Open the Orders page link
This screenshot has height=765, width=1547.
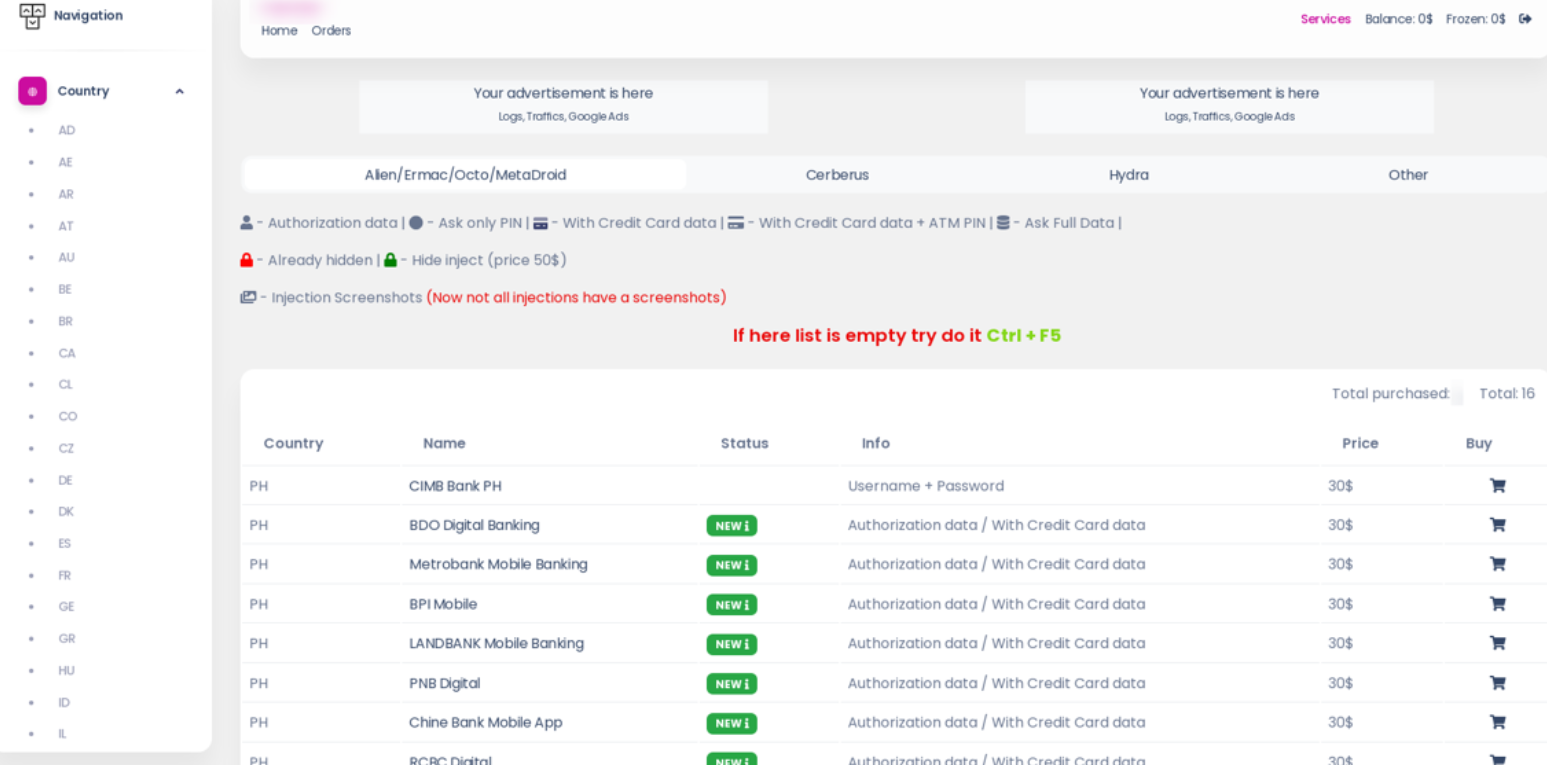[x=331, y=31]
